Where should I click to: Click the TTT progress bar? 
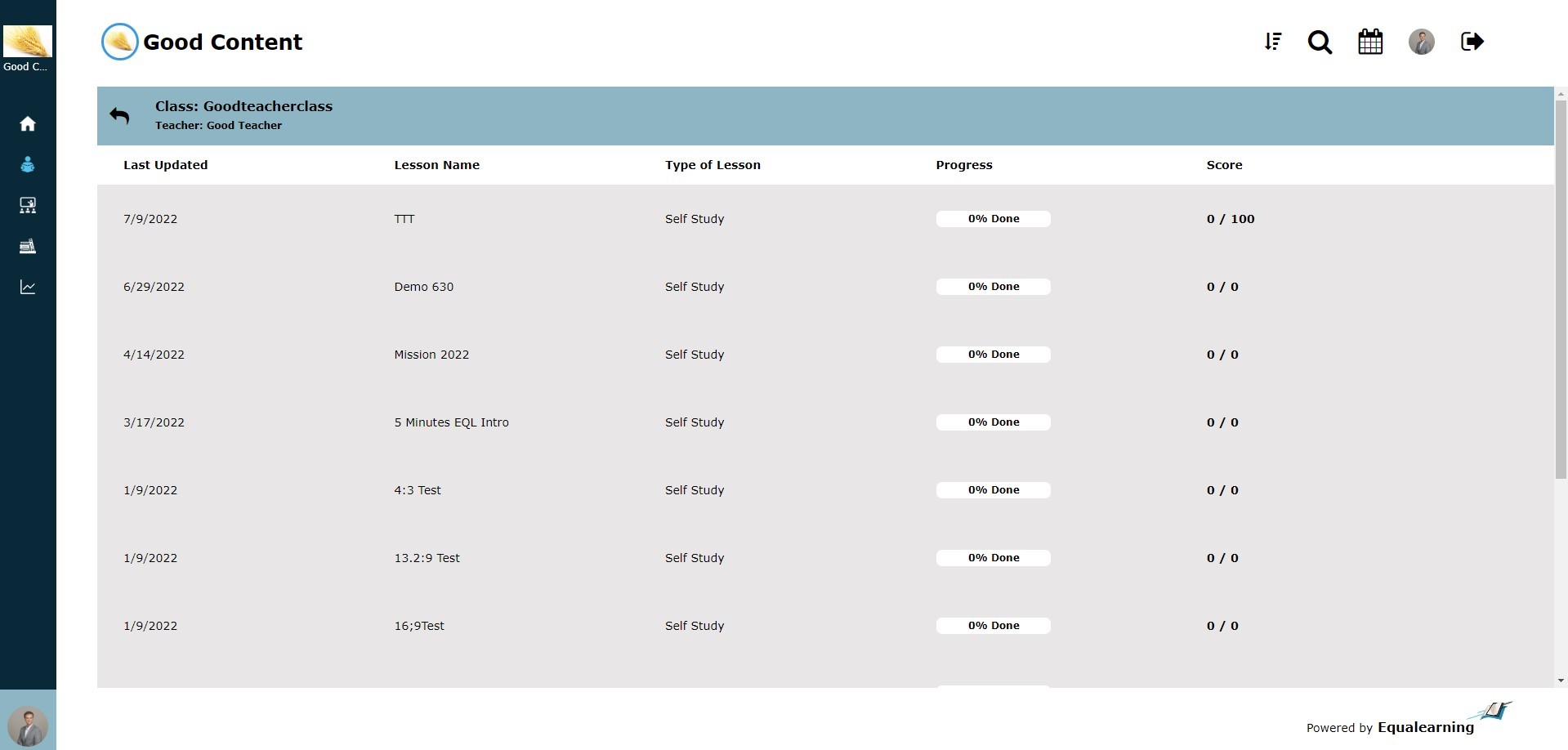pyautogui.click(x=994, y=219)
